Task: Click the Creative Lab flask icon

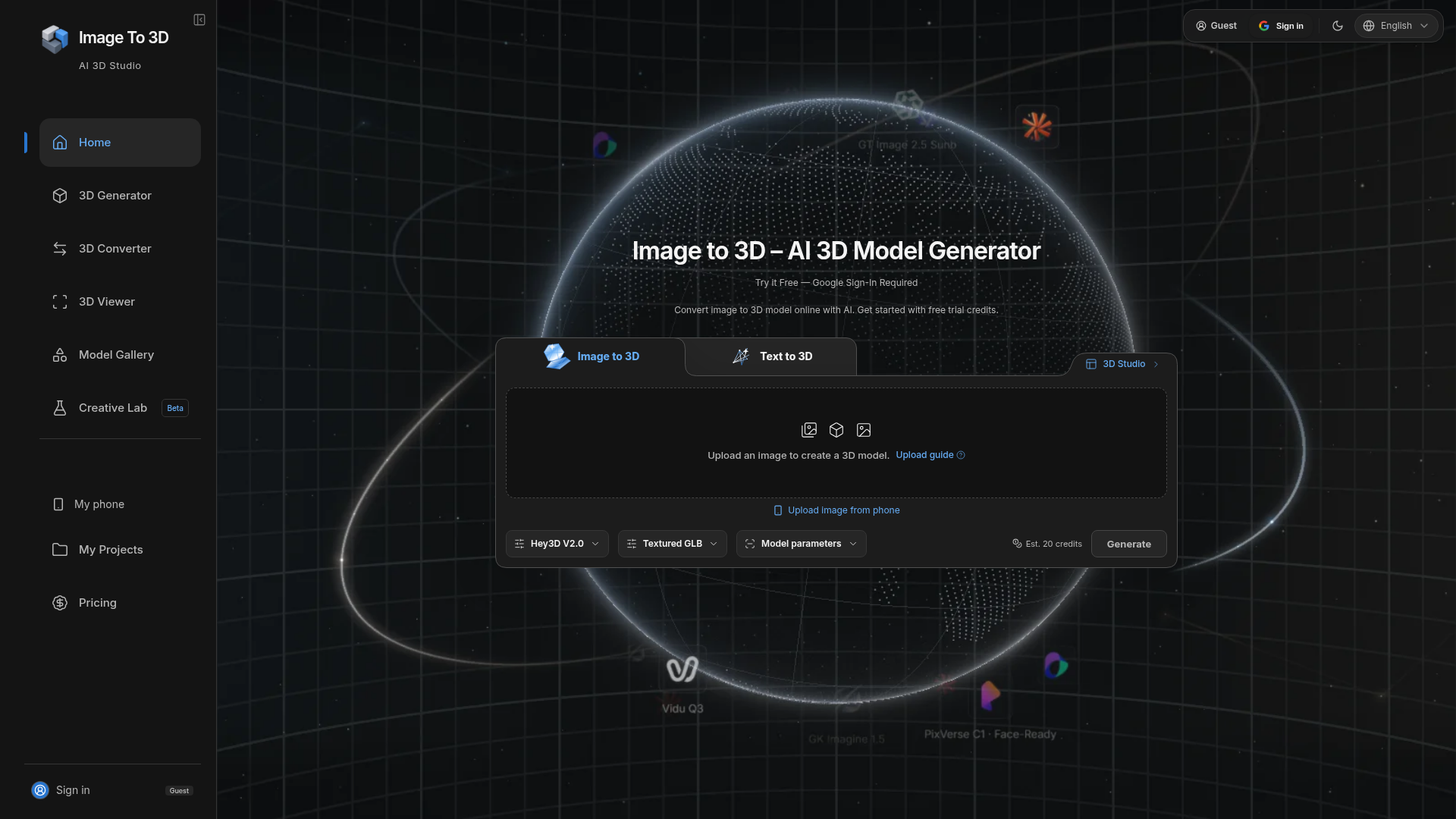Action: coord(60,408)
